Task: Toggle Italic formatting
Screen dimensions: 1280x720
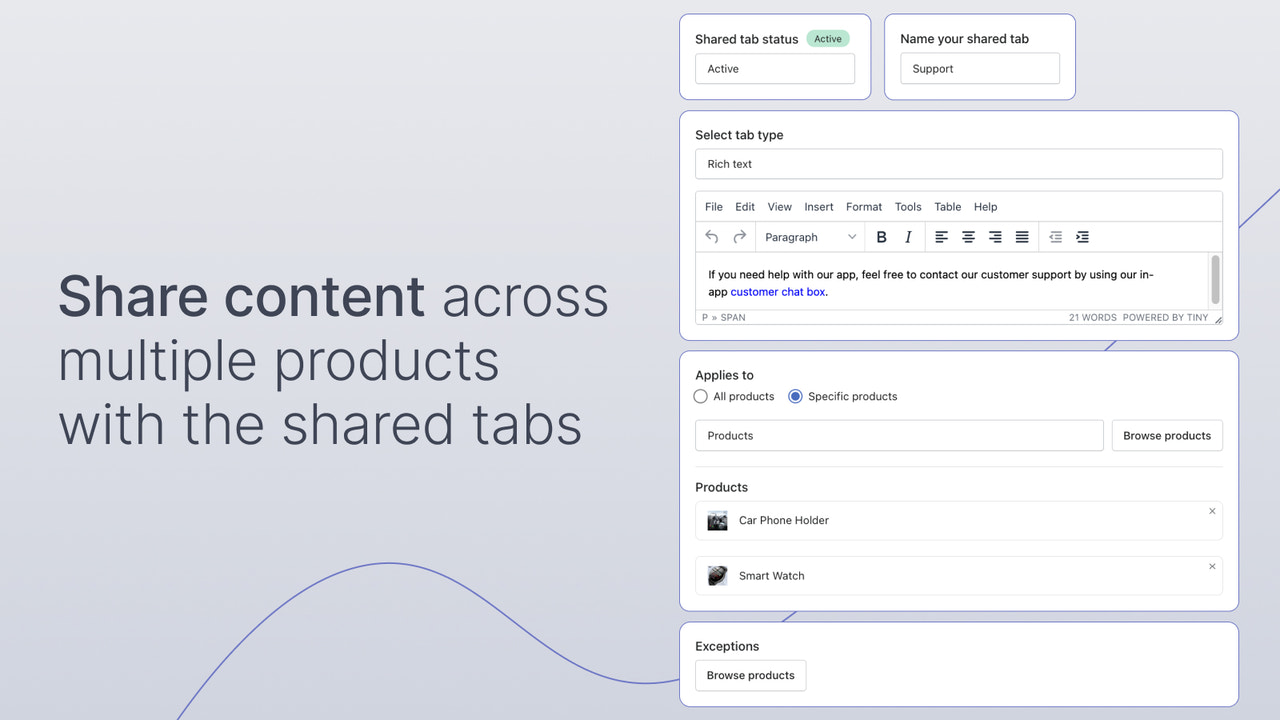Action: pyautogui.click(x=908, y=237)
